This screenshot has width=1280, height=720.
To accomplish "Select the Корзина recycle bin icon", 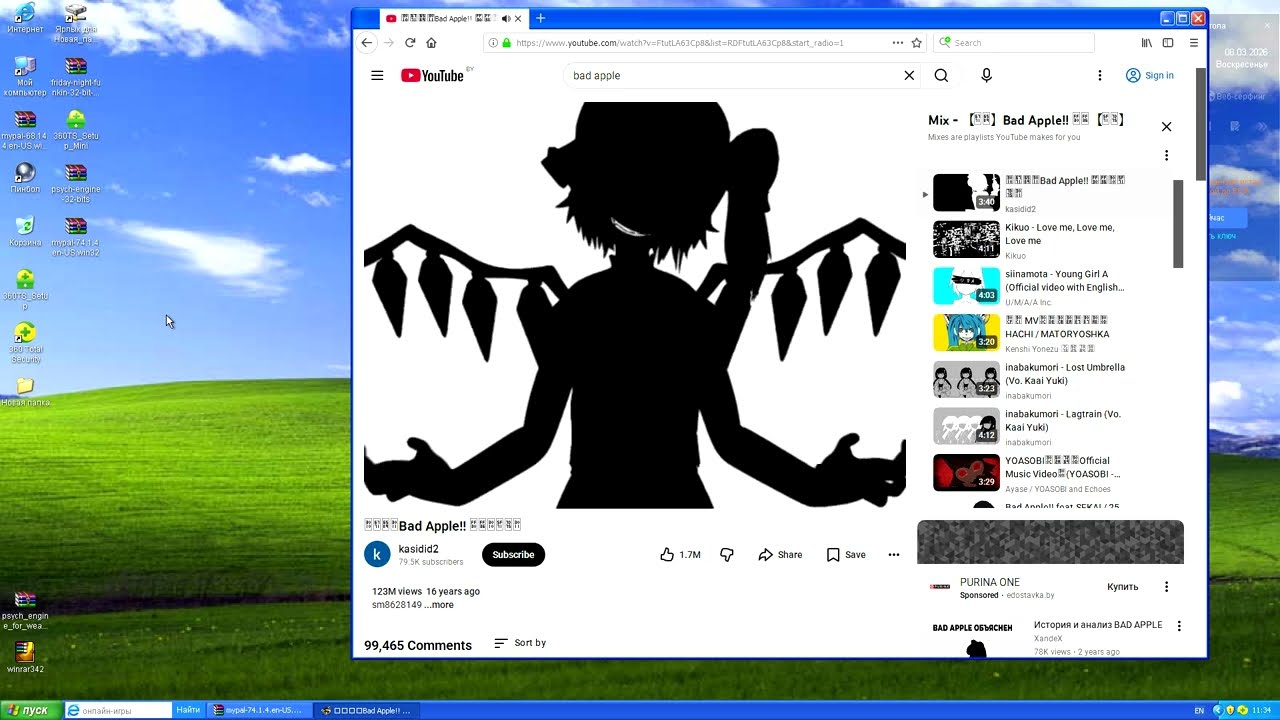I will click(25, 231).
